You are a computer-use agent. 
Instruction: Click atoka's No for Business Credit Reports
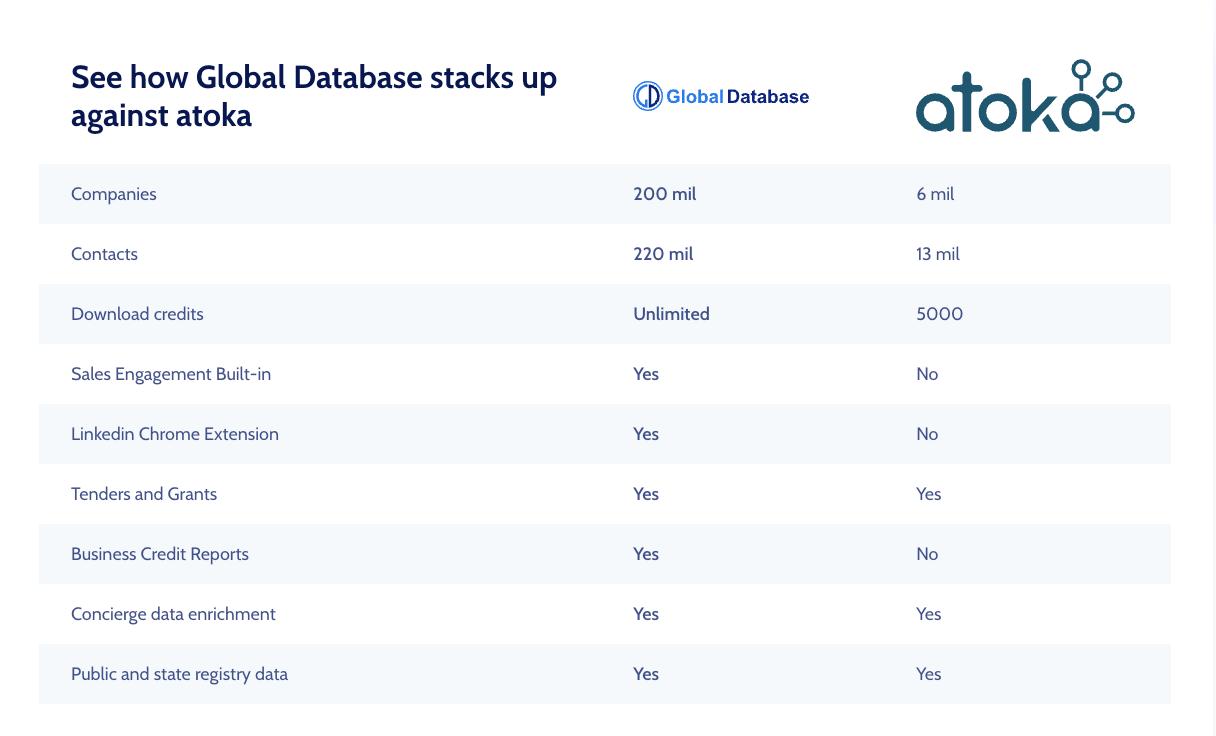coord(927,554)
